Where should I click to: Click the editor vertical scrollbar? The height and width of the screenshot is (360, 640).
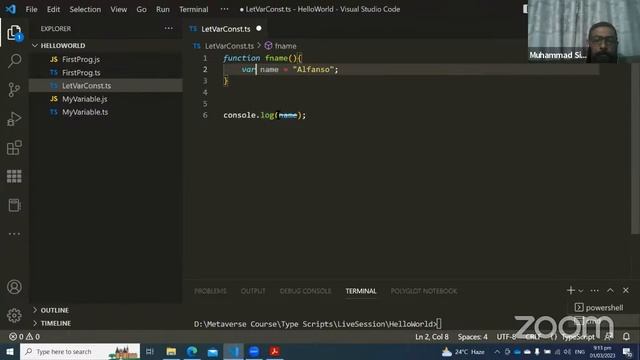[x=635, y=149]
